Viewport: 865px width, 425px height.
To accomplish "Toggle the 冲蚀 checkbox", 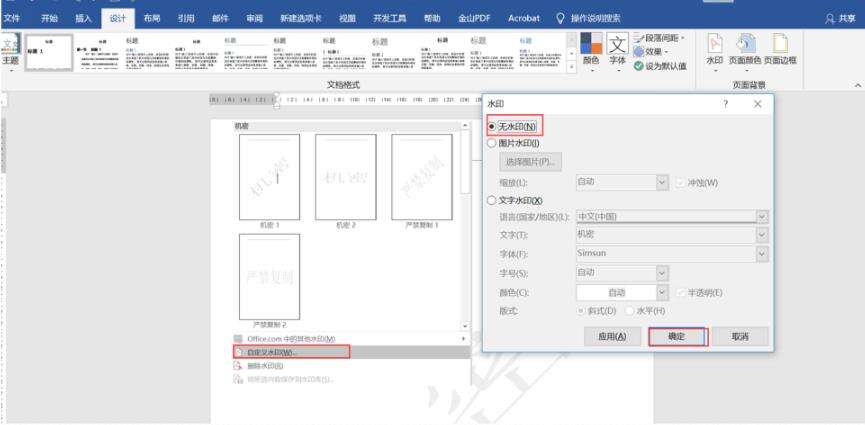I will (680, 182).
